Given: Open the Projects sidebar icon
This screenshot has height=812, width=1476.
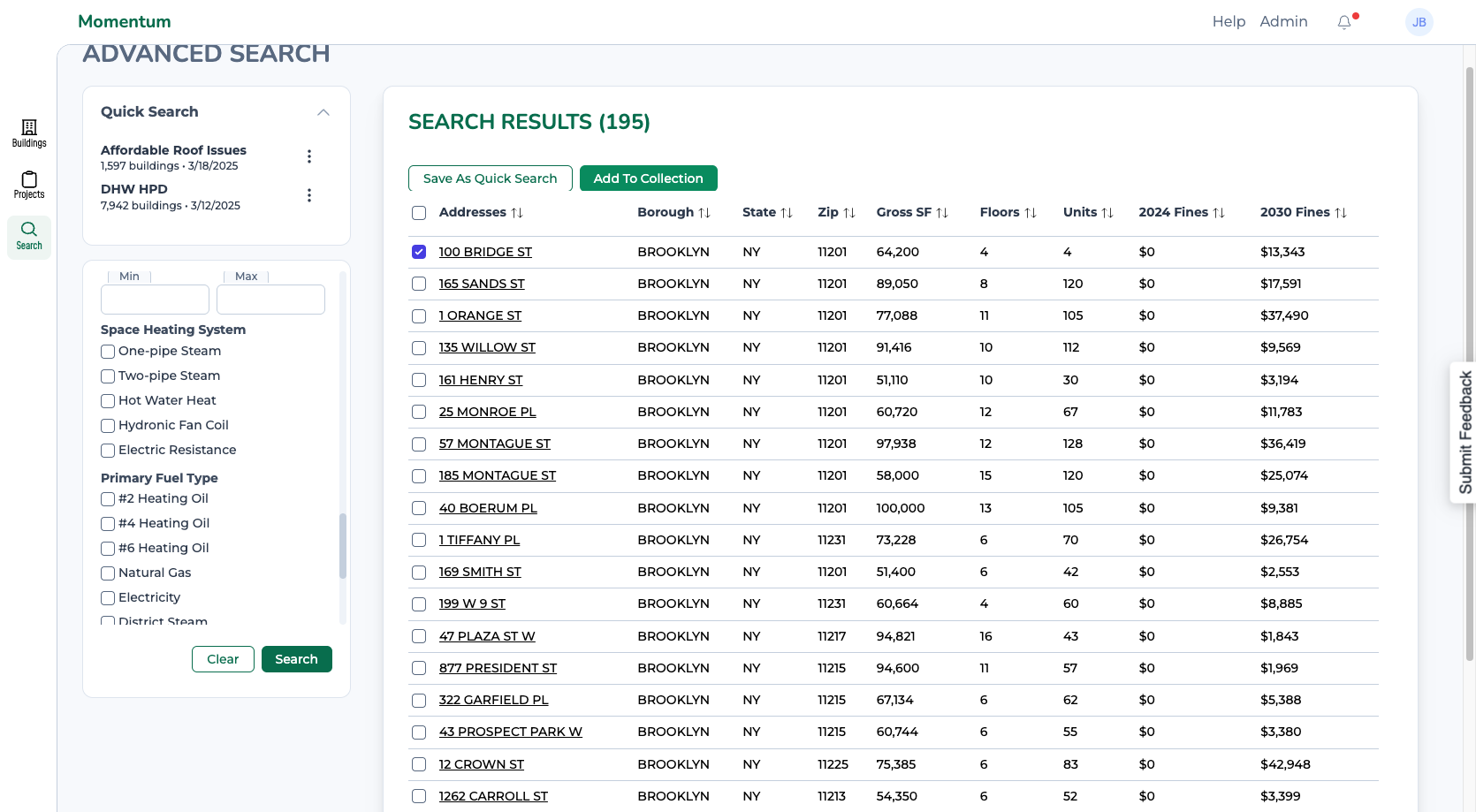Looking at the screenshot, I should [x=29, y=185].
